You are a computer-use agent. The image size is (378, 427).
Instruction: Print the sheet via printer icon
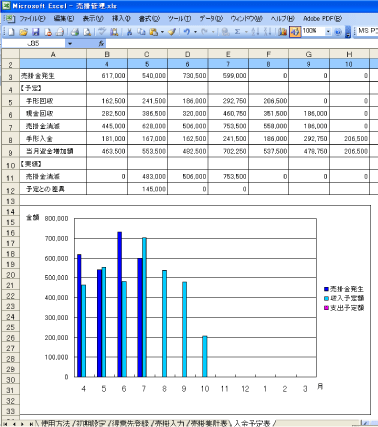75,32
